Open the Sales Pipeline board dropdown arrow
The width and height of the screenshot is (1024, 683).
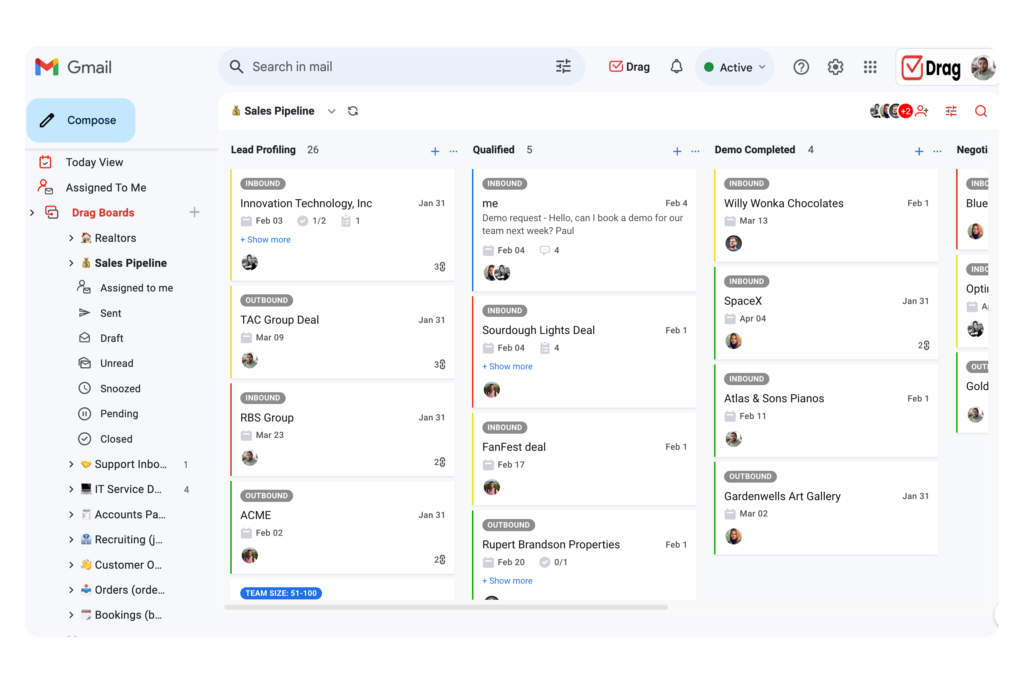pyautogui.click(x=332, y=111)
